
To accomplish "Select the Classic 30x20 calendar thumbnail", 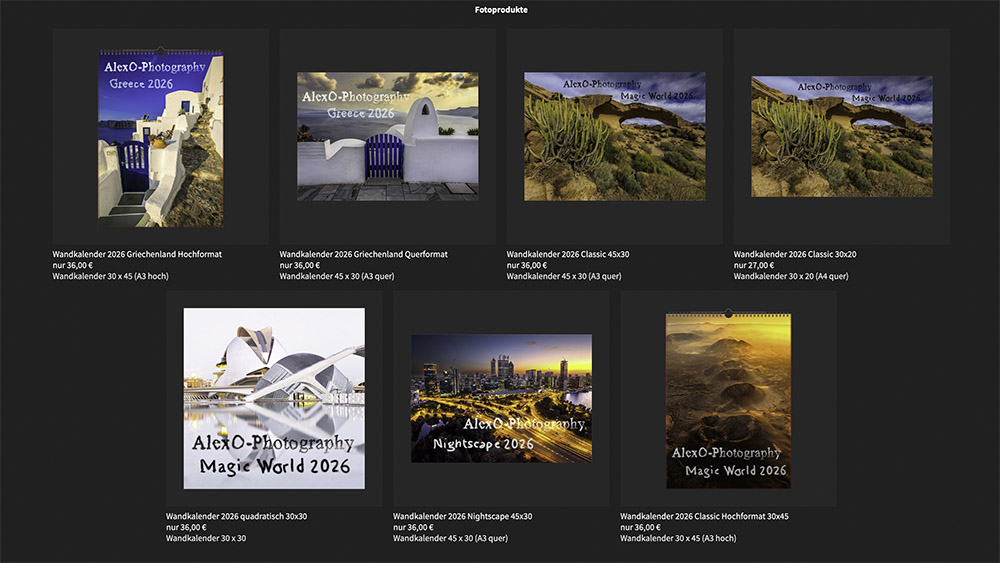I will (841, 136).
